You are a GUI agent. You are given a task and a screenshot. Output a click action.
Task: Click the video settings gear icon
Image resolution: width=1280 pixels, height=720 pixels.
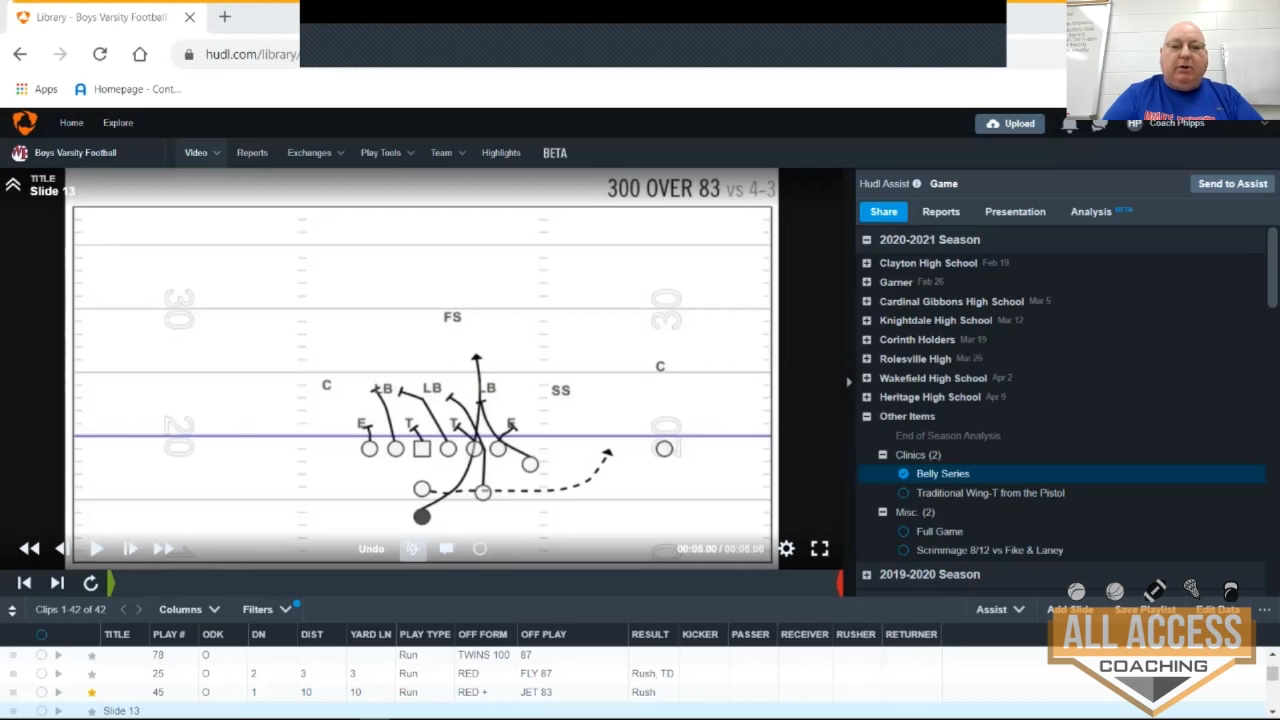point(787,548)
